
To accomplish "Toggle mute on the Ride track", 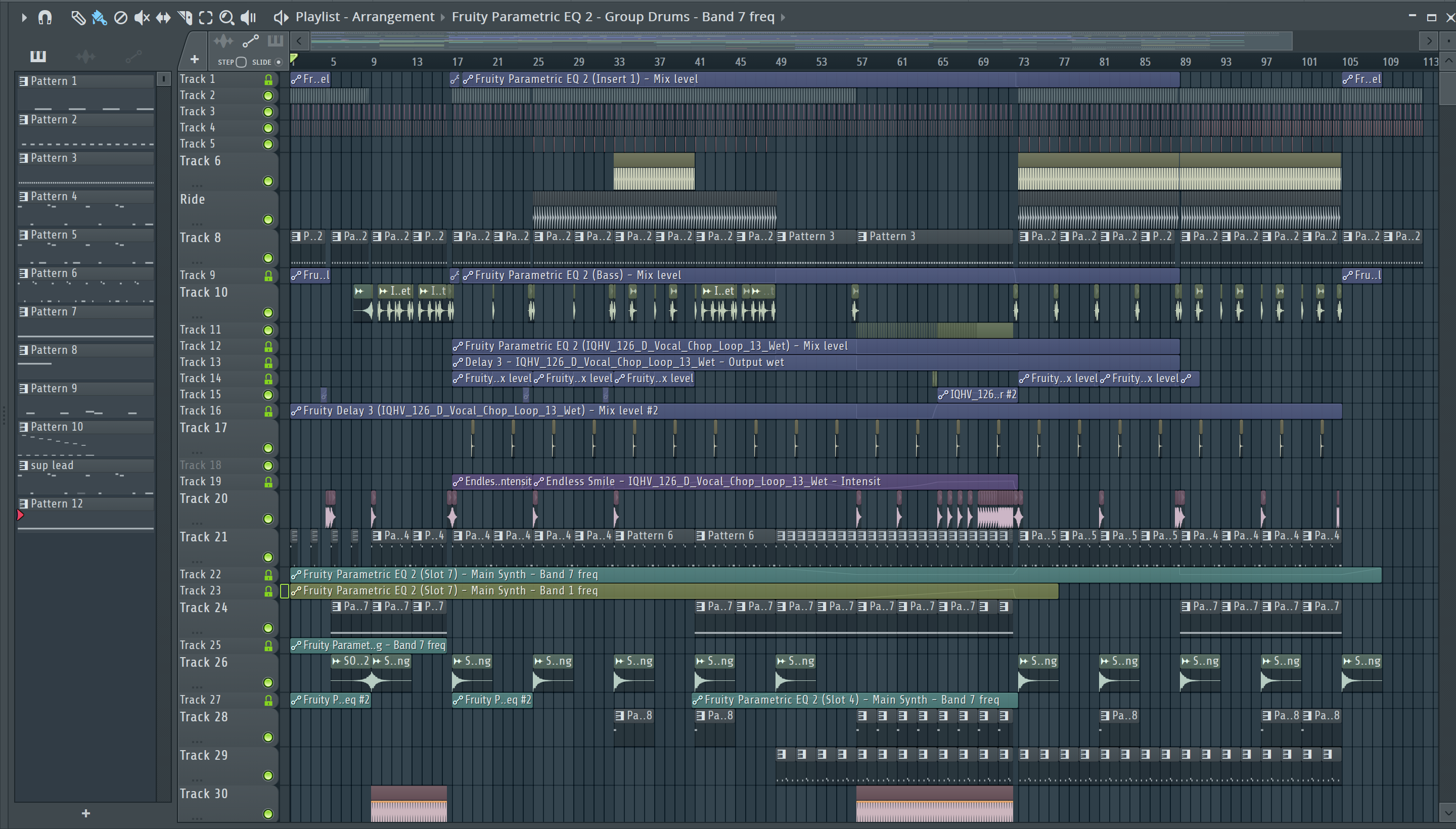I will coord(267,220).
